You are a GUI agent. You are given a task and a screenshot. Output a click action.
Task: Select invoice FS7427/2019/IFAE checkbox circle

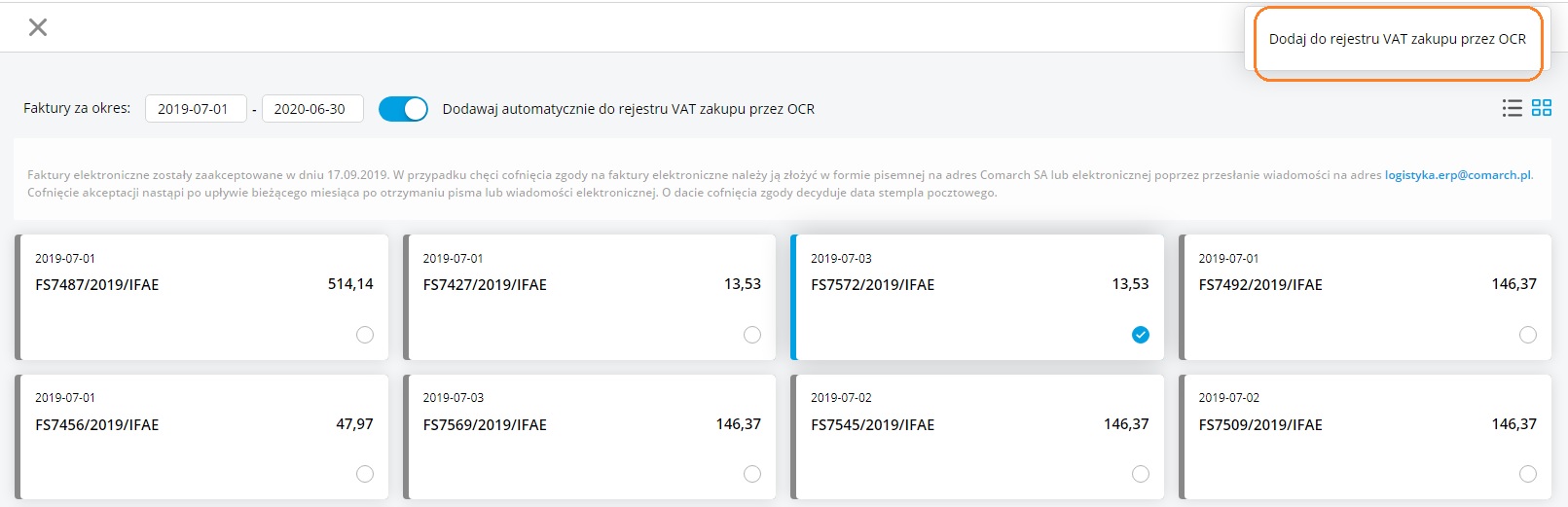point(752,335)
